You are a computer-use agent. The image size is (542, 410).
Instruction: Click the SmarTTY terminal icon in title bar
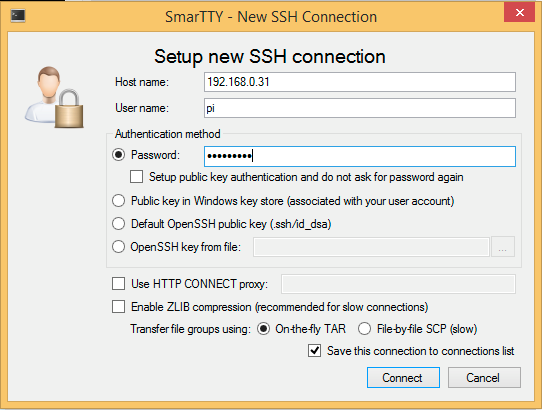tap(18, 16)
